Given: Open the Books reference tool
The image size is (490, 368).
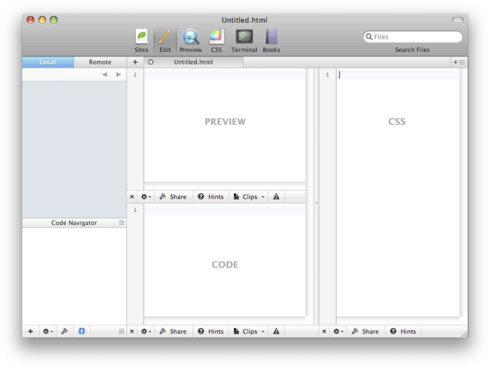Looking at the screenshot, I should coord(271,40).
